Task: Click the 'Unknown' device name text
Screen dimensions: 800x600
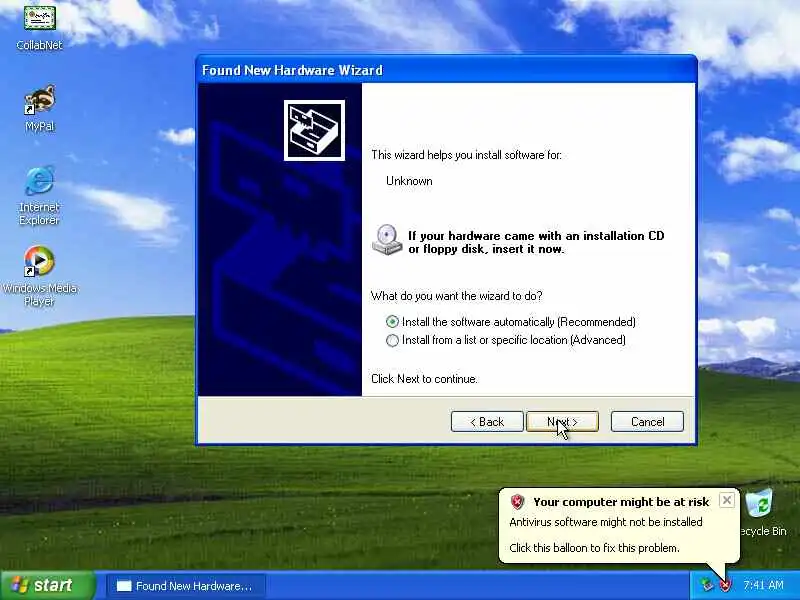Action: click(x=409, y=181)
